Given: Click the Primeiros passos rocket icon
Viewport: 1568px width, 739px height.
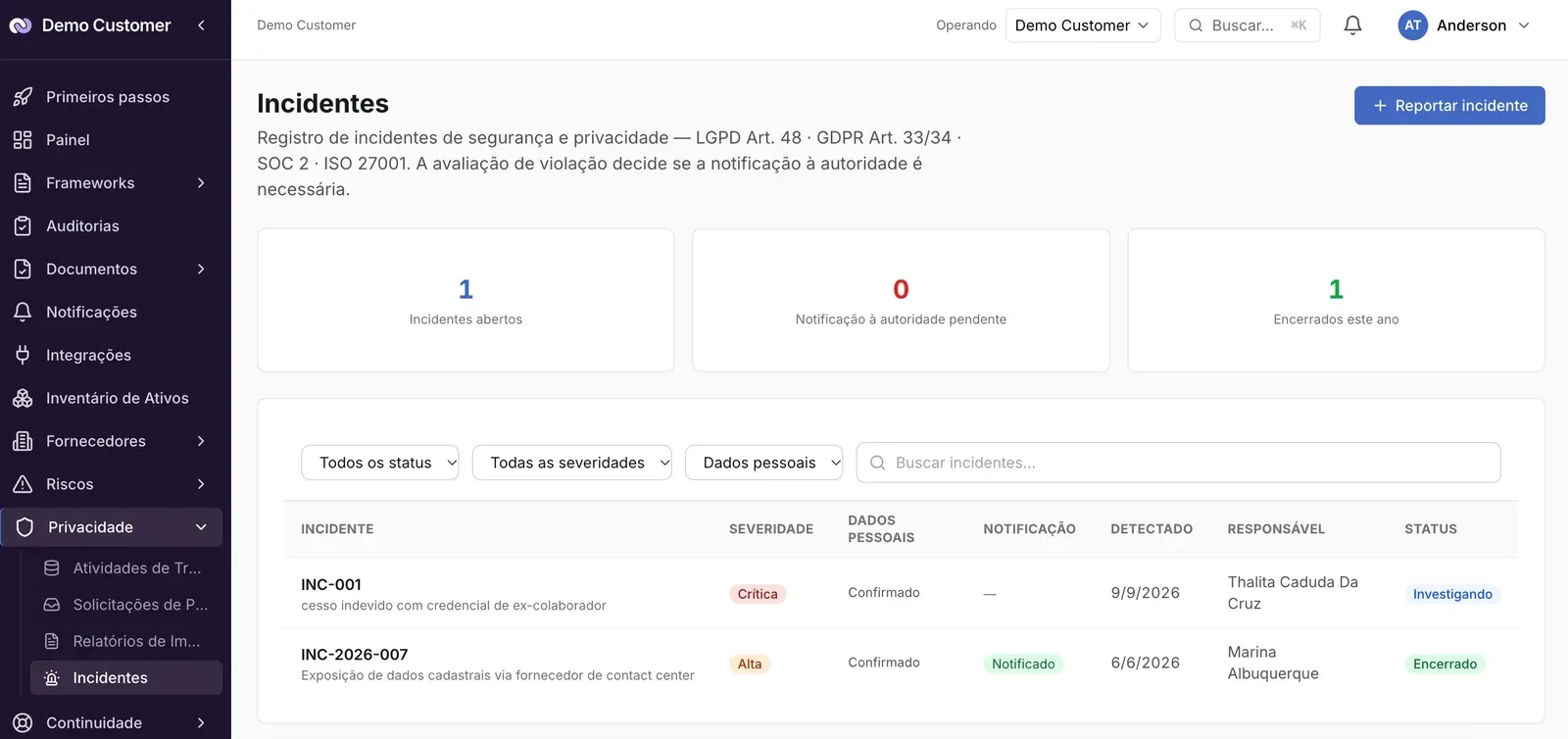Looking at the screenshot, I should pos(23,97).
